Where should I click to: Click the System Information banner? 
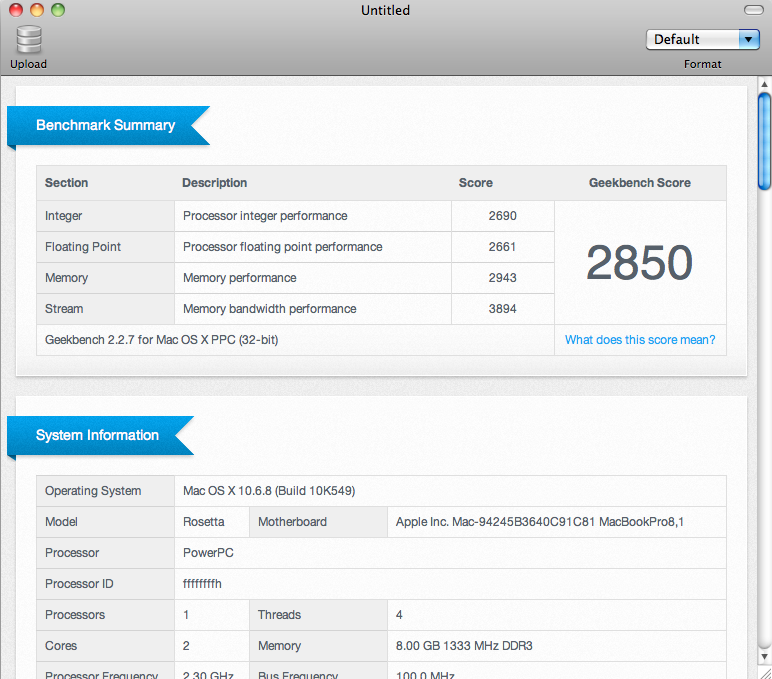click(x=100, y=435)
